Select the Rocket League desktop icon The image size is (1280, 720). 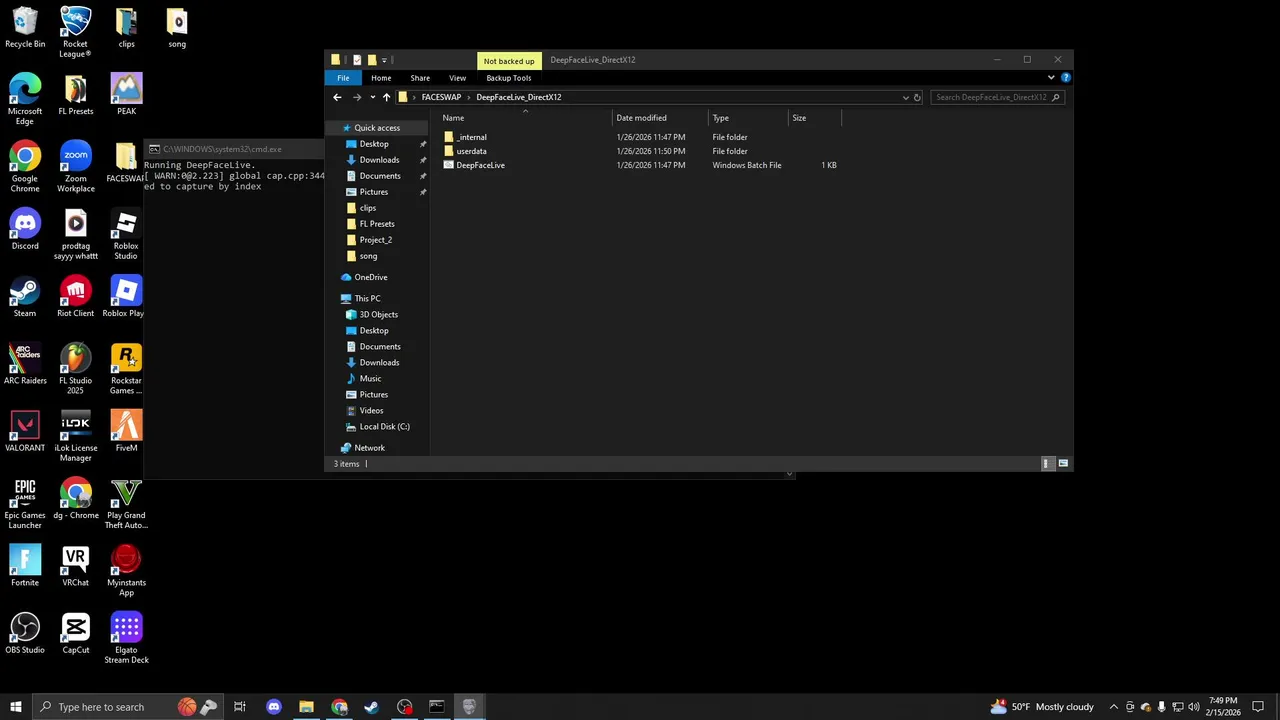point(75,32)
